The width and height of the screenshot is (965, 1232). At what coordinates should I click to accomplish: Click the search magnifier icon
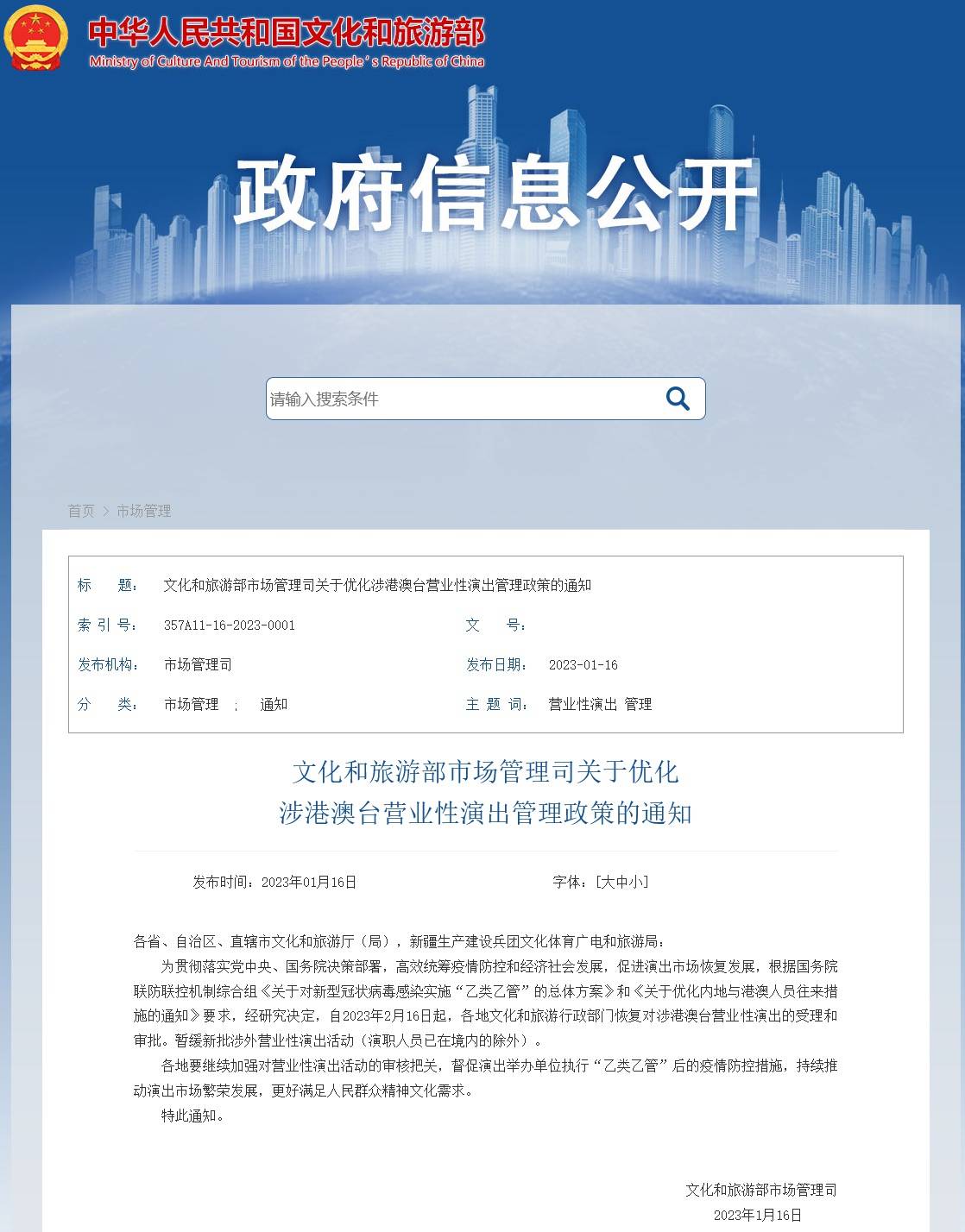[x=678, y=399]
